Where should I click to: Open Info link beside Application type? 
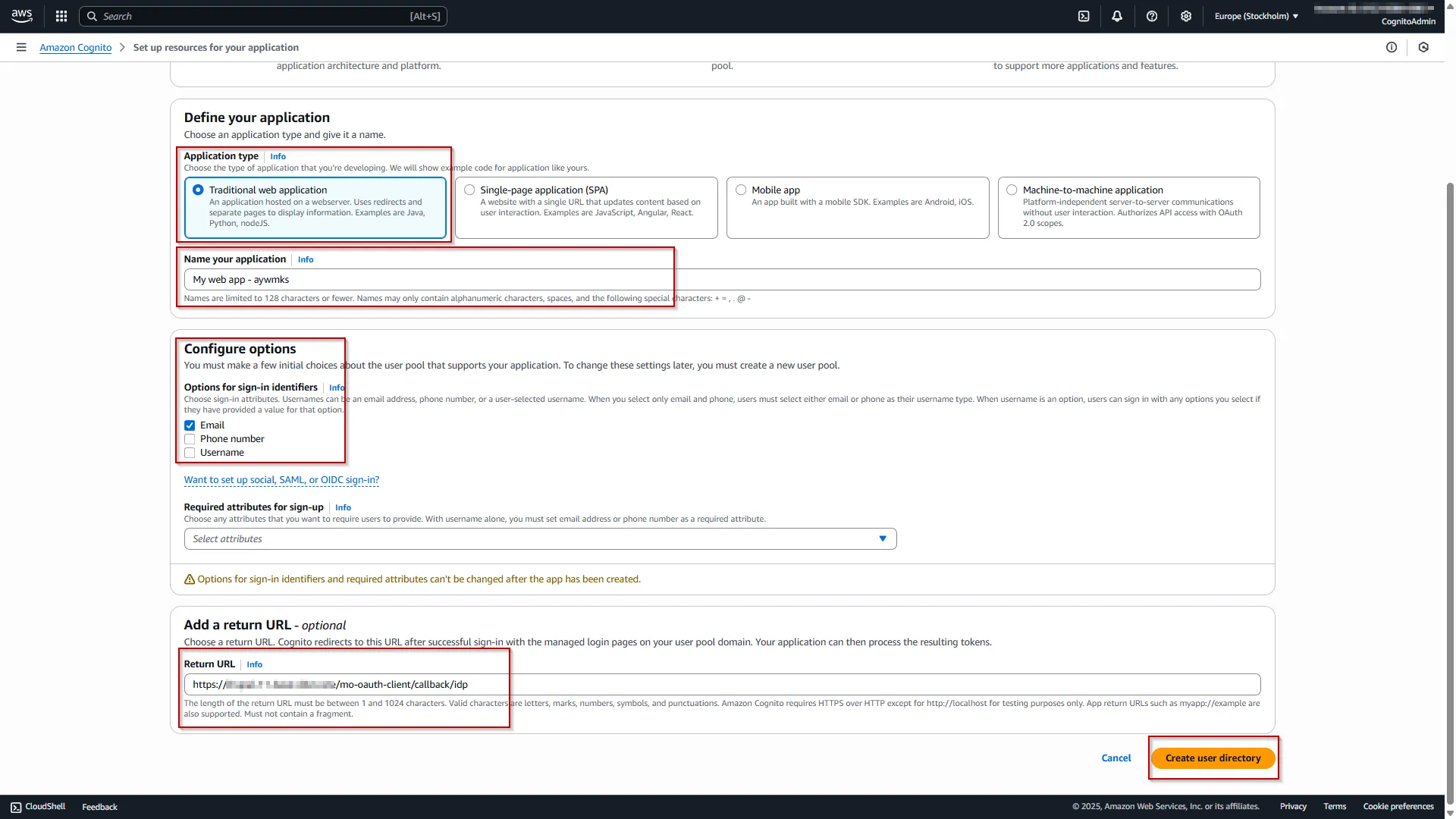tap(278, 156)
